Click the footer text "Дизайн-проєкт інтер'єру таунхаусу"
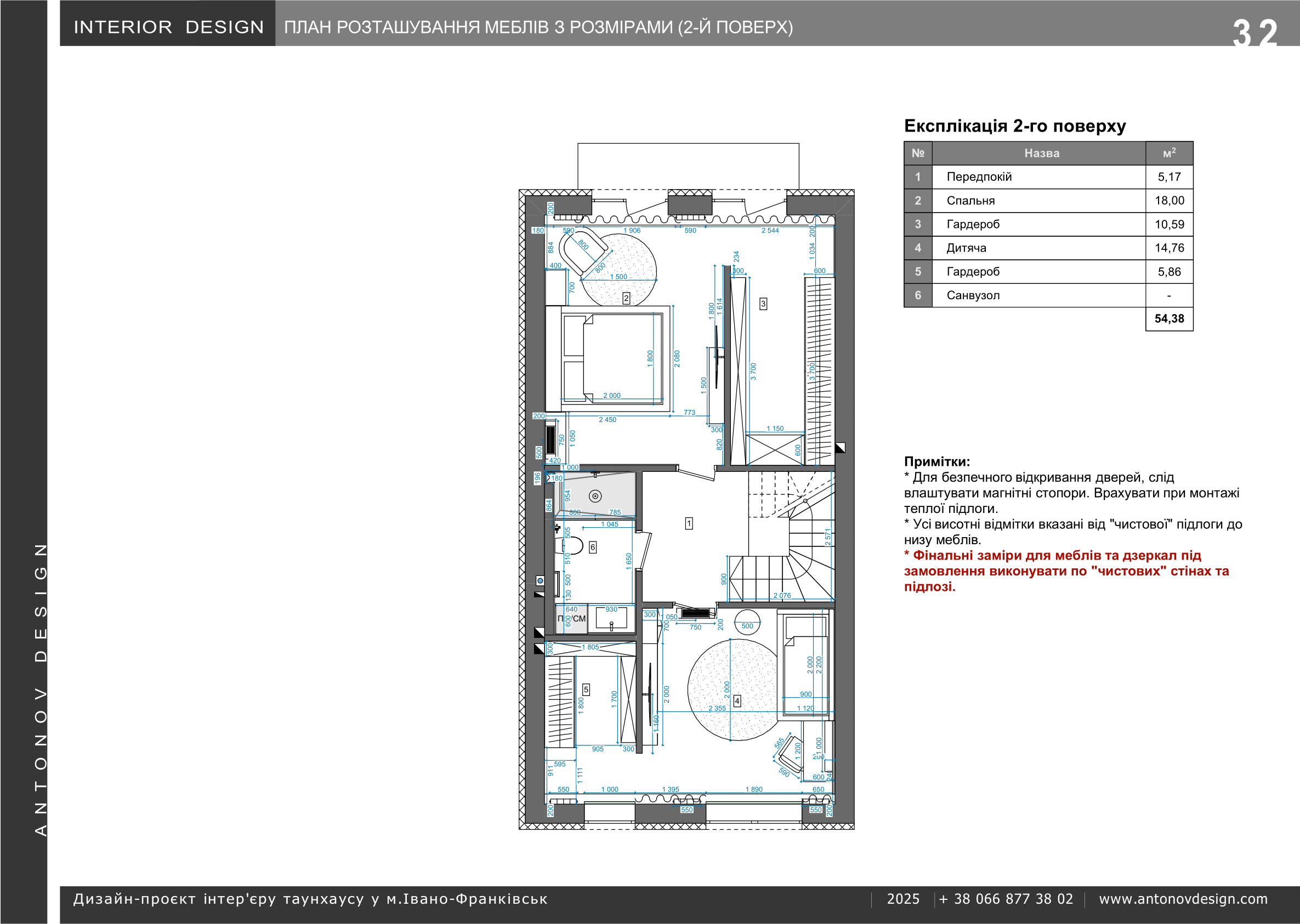 [310, 899]
